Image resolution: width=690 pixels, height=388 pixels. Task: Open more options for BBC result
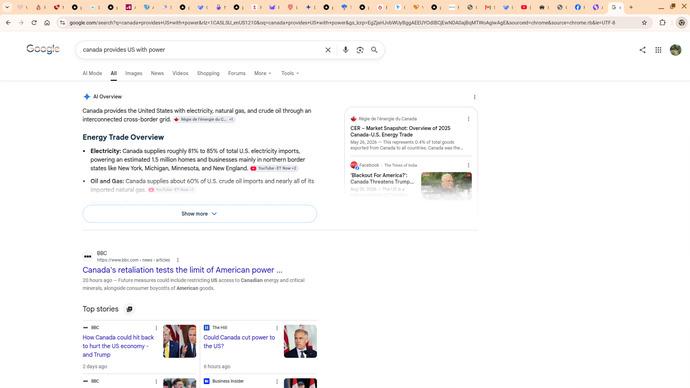(178, 260)
